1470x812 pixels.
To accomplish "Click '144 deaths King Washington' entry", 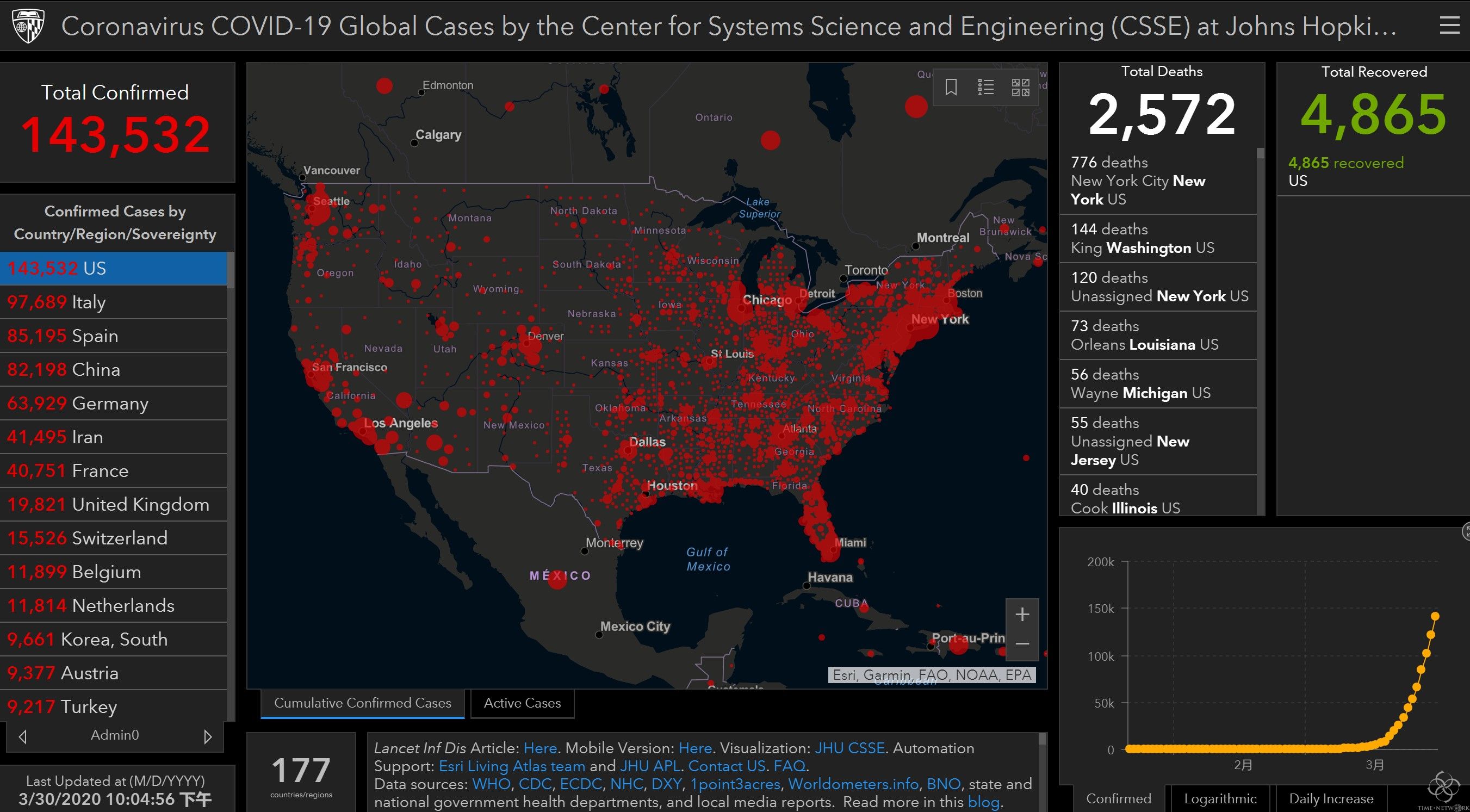I will click(x=1158, y=239).
